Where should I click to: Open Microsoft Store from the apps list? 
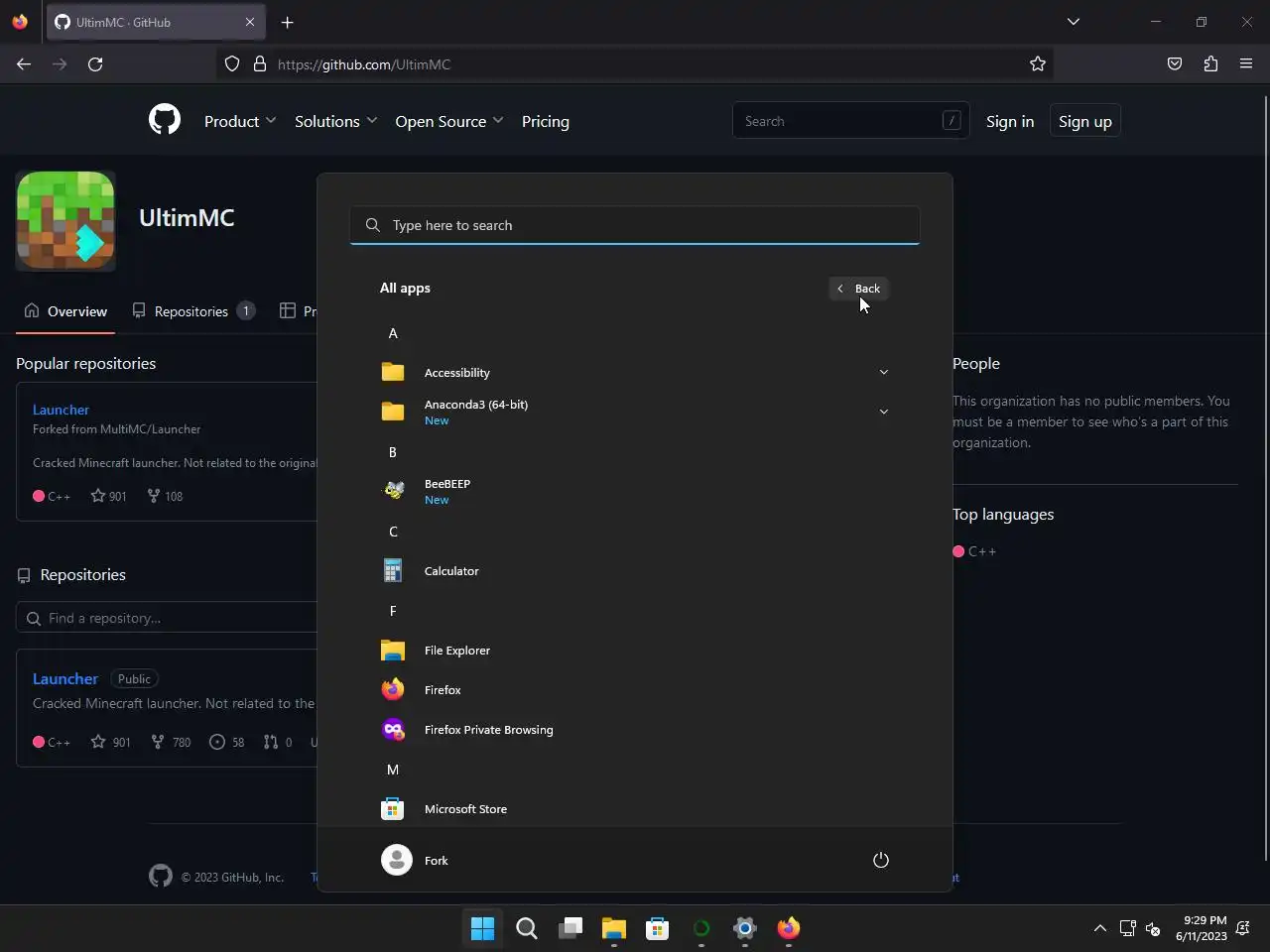click(635, 809)
